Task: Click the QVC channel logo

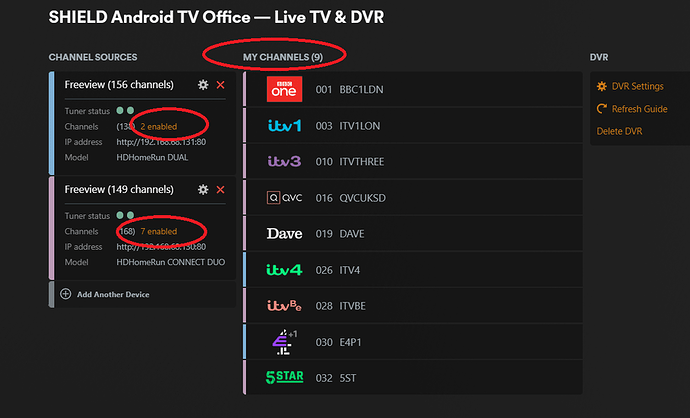Action: click(284, 198)
